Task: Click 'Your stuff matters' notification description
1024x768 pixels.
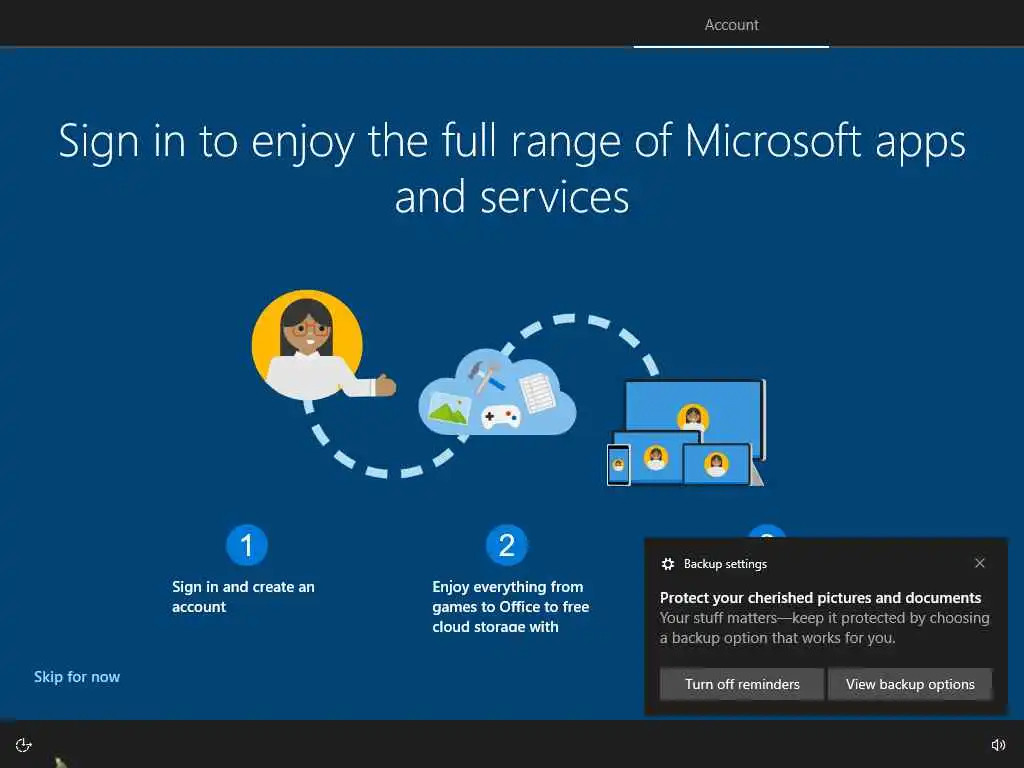Action: pos(824,628)
